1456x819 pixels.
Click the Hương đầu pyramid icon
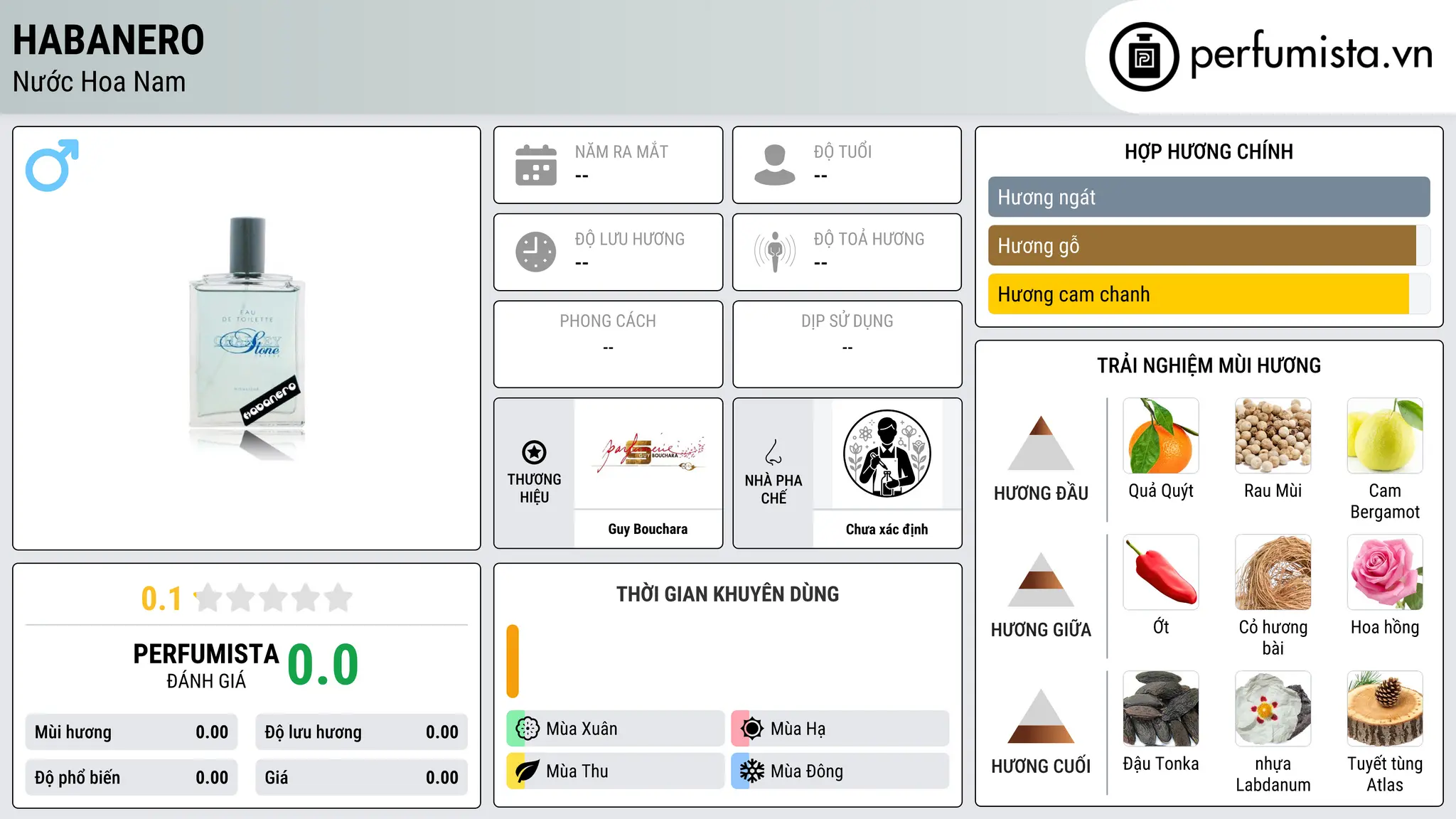(1041, 442)
